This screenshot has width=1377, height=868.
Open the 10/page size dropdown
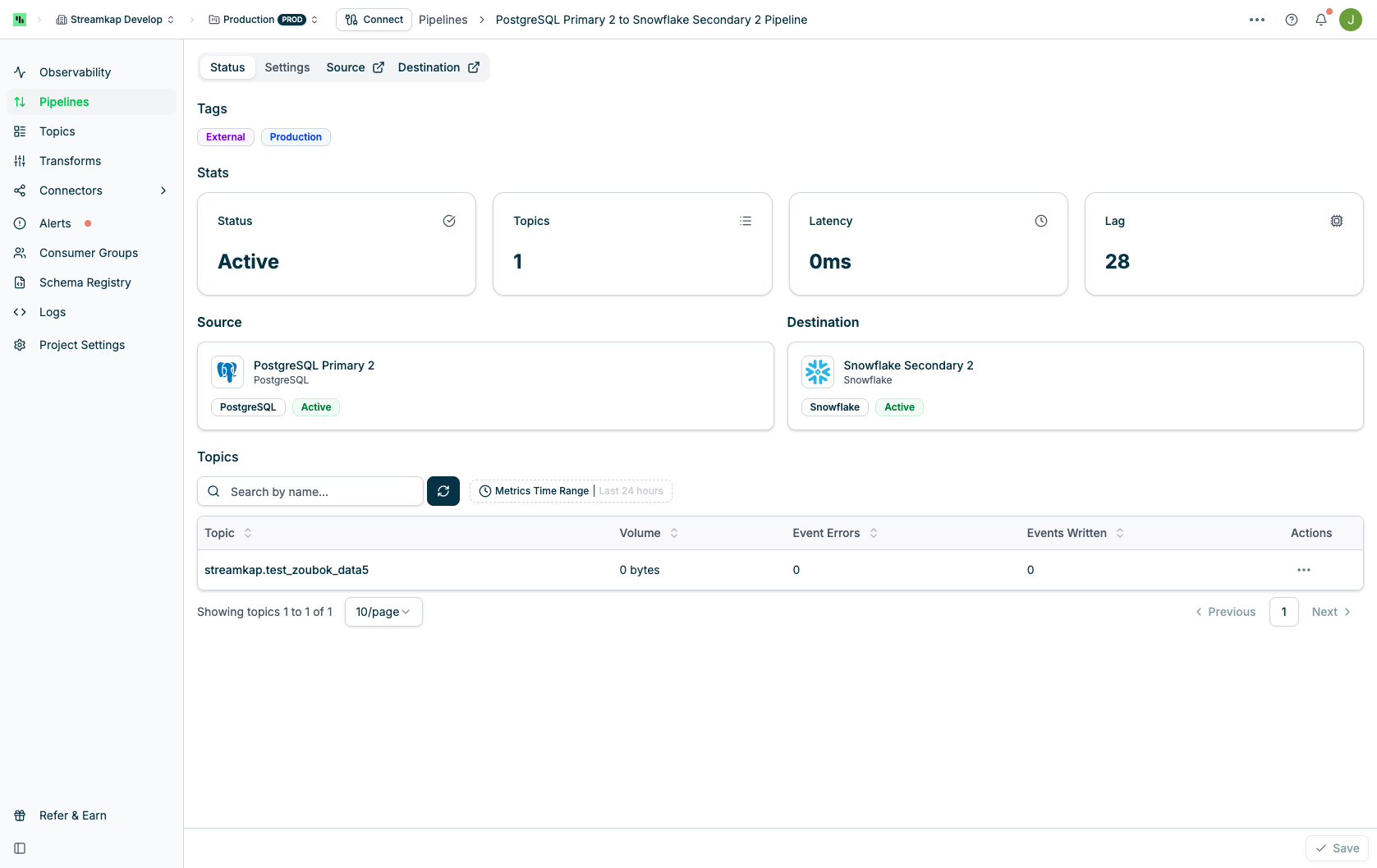(x=383, y=612)
